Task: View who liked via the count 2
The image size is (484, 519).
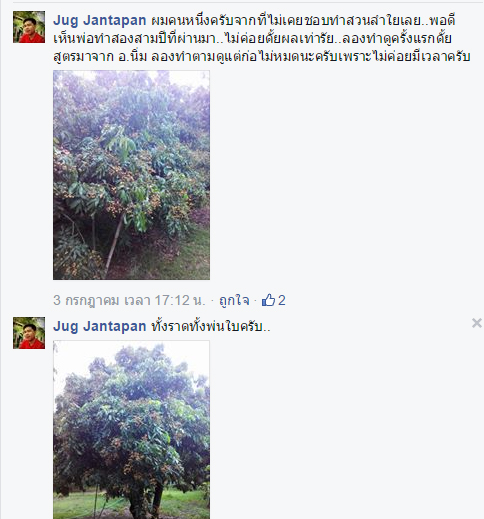Action: [282, 300]
